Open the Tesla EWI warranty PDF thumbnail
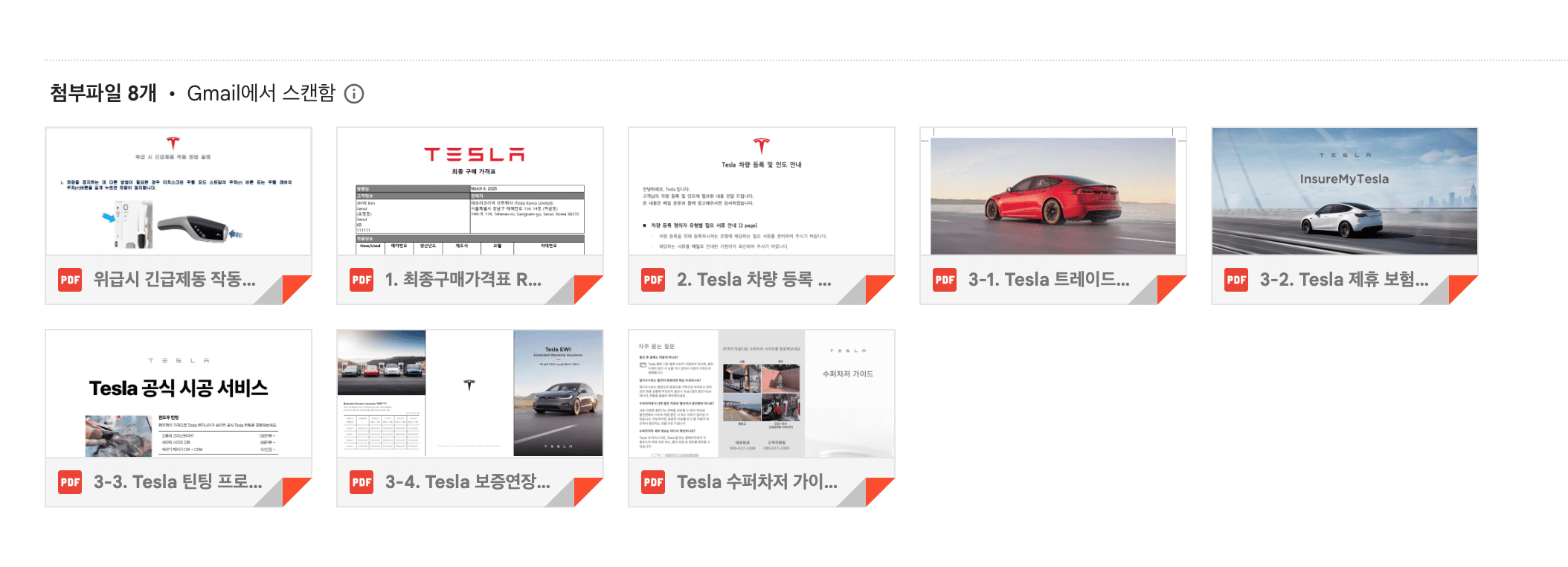The height and width of the screenshot is (567, 1568). point(470,394)
